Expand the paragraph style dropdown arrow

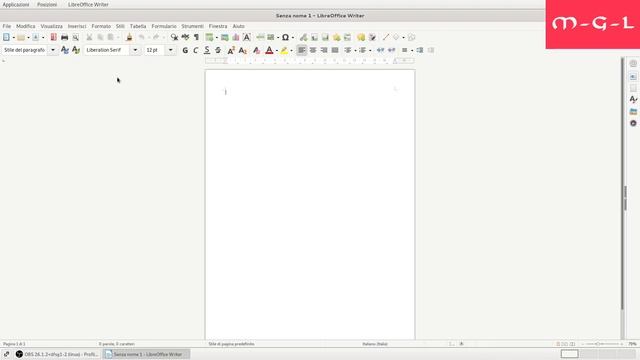[x=53, y=50]
